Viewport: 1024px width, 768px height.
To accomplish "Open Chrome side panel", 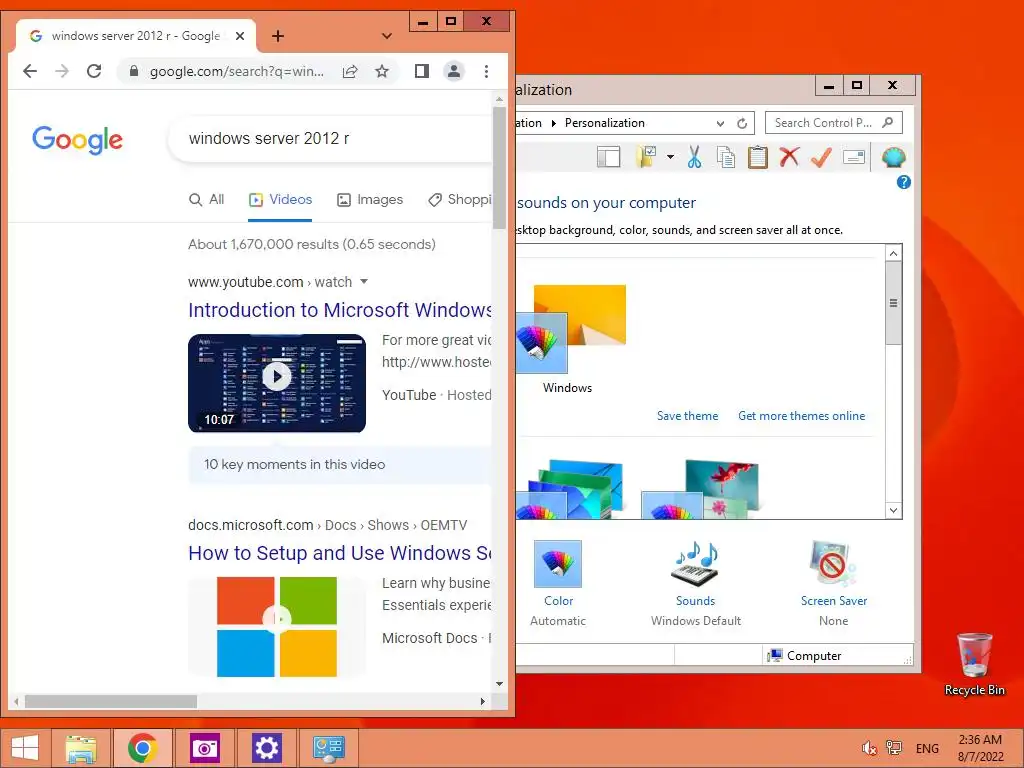I will 422,71.
